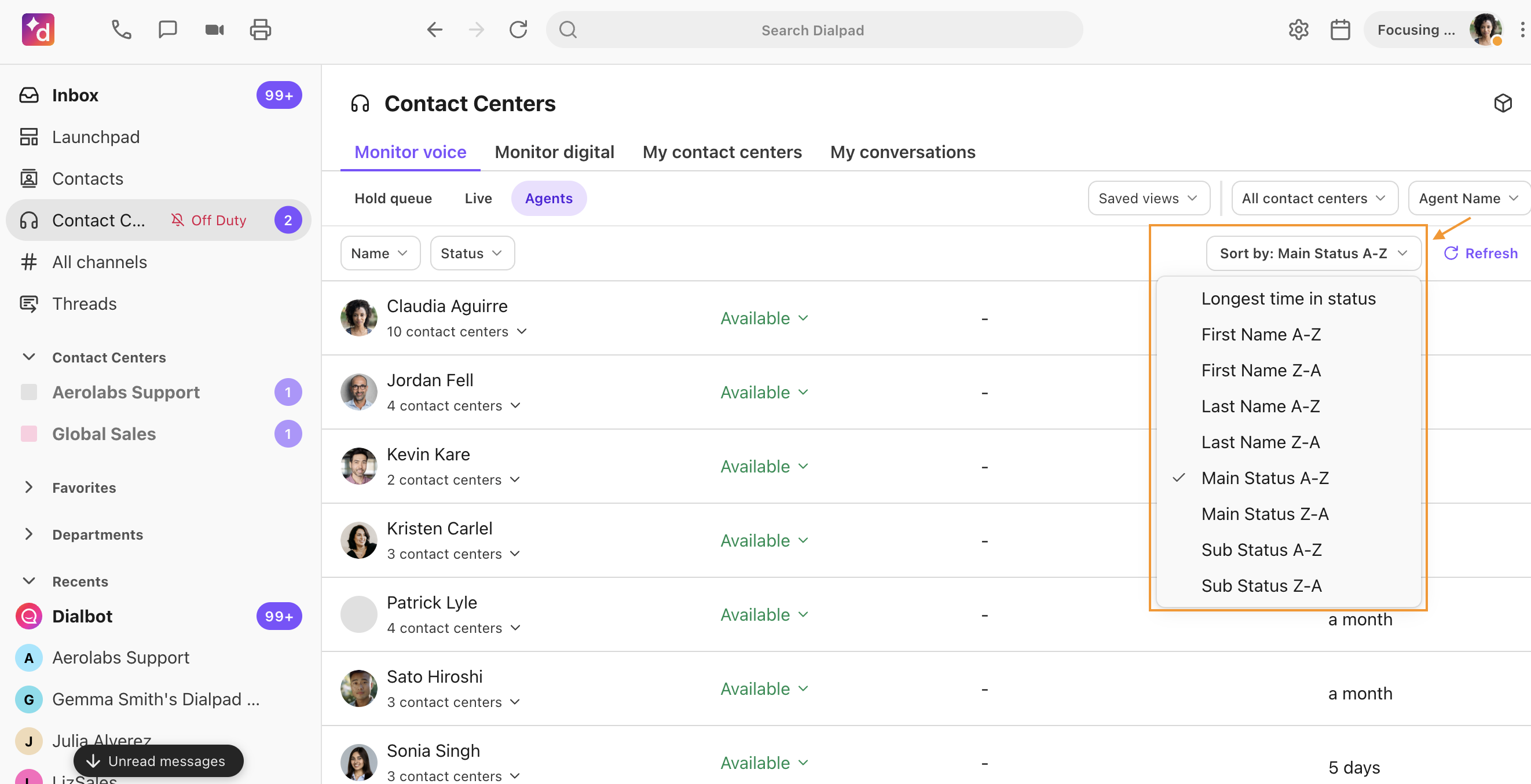Start a video meeting icon
The height and width of the screenshot is (784, 1531).
pos(215,30)
